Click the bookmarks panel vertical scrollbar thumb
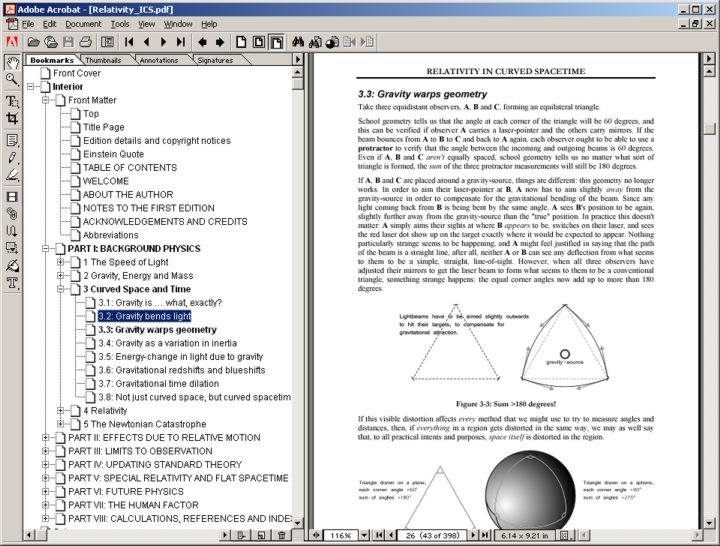720x546 pixels. 298,84
